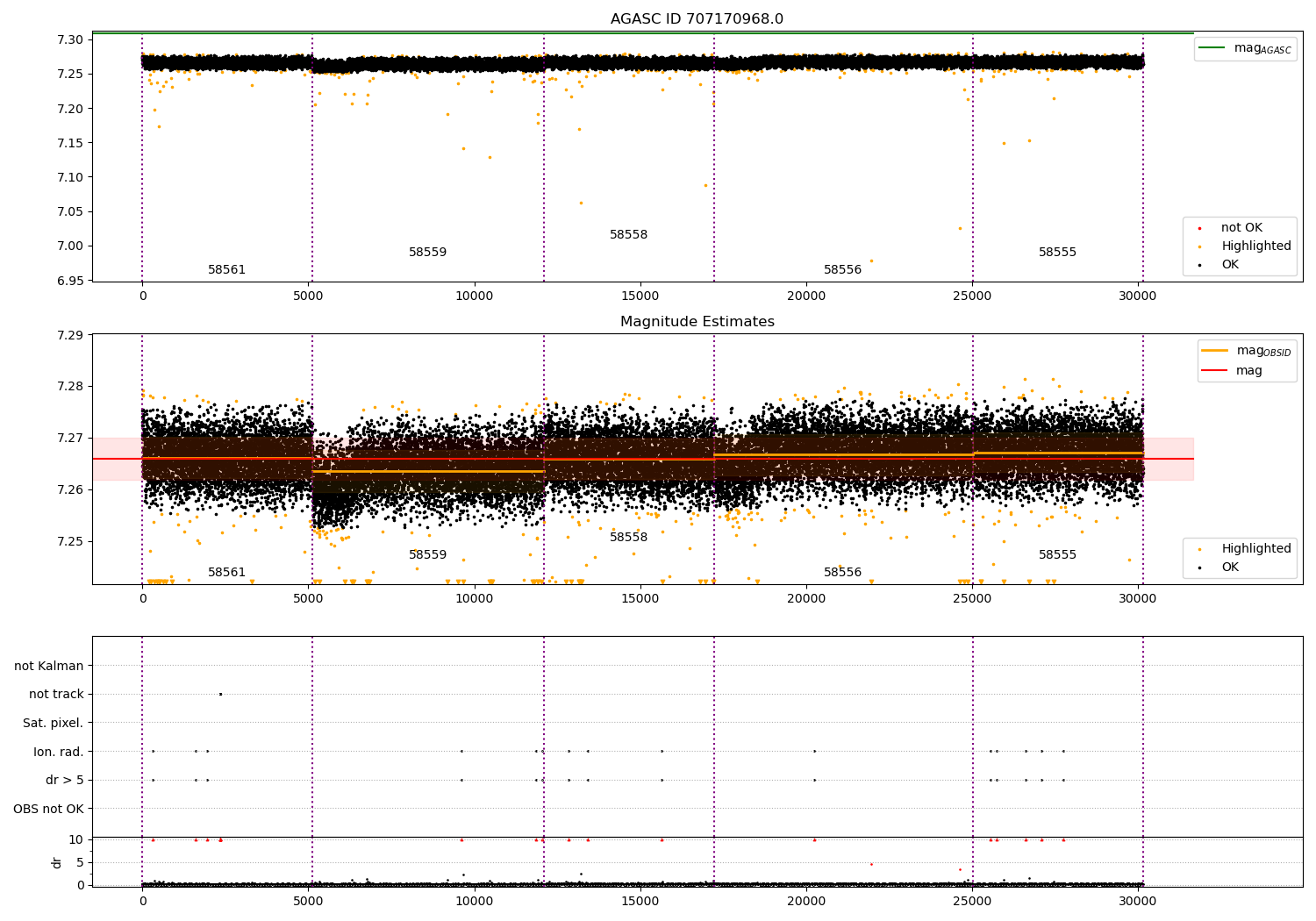Click the red line sample beside 'mag' legend
The height and width of the screenshot is (921, 1316).
tap(1214, 371)
